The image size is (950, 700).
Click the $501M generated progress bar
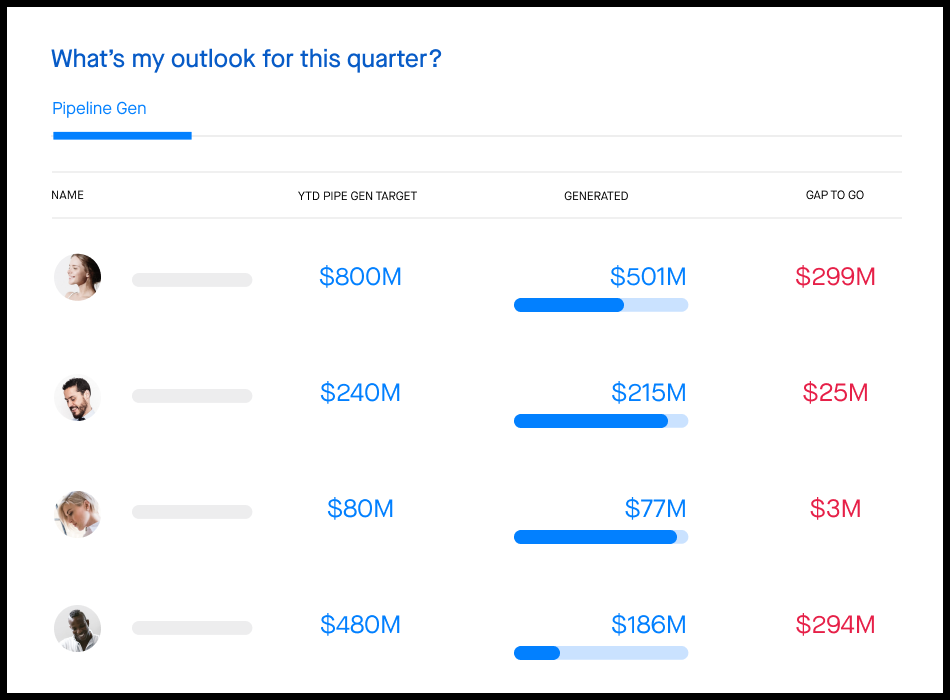click(600, 305)
